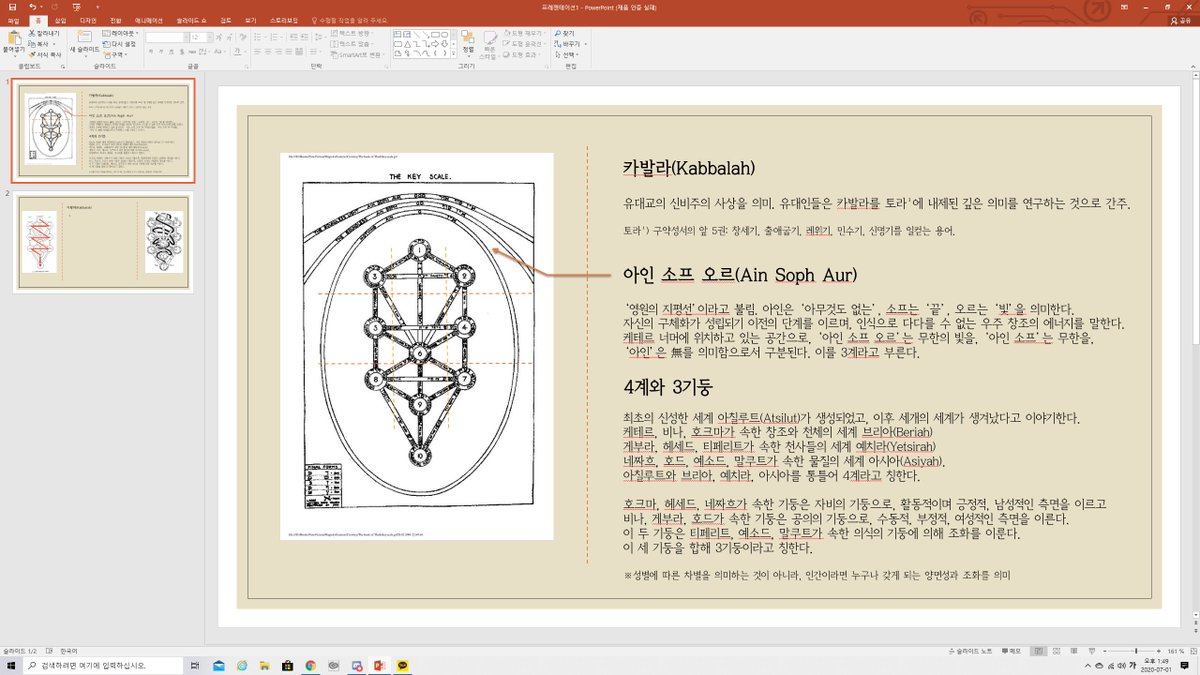Viewport: 1200px width, 675px height.
Task: Switch to Normal view icon in status bar
Action: point(1037,651)
